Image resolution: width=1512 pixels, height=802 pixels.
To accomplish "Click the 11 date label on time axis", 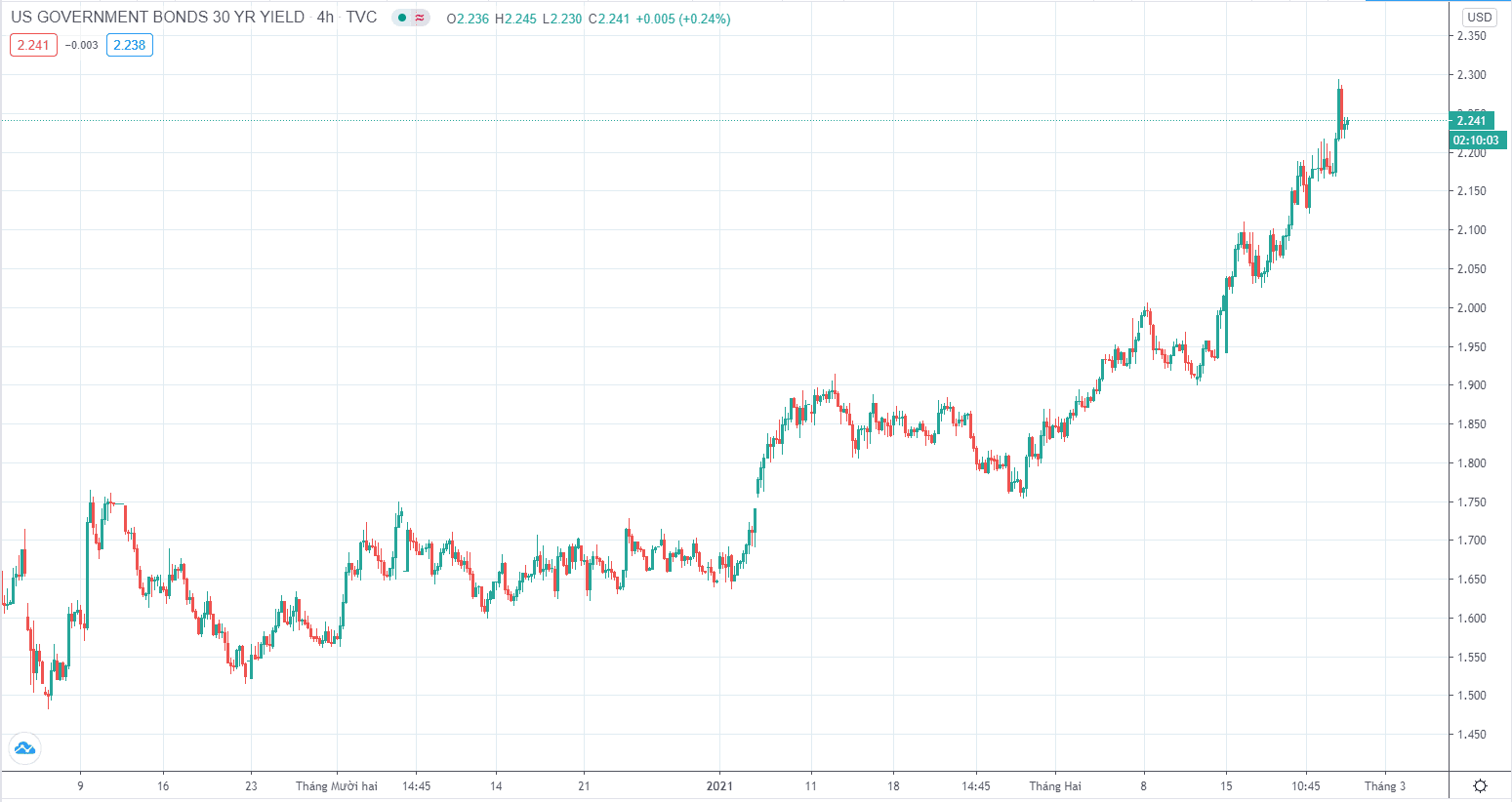I will tap(810, 786).
